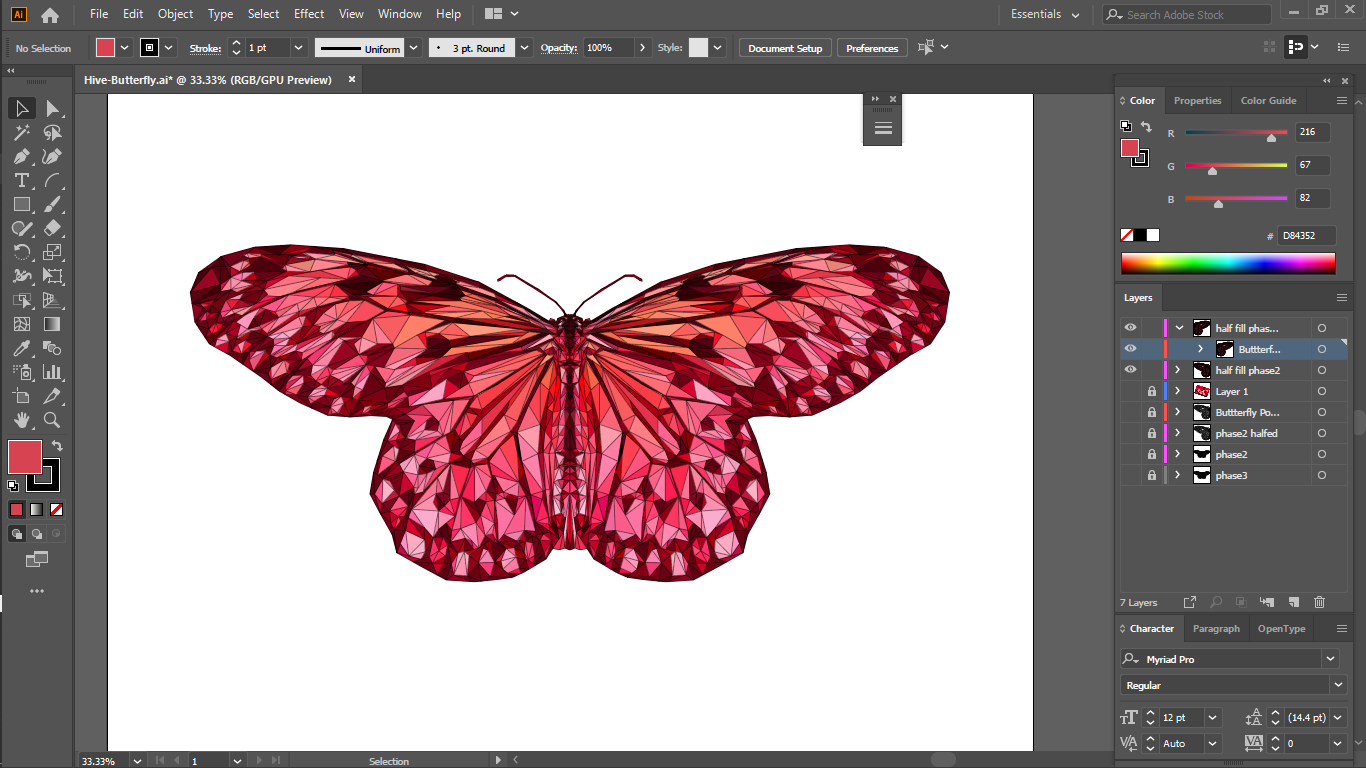This screenshot has height=768, width=1366.
Task: Click the Preferences button
Action: pos(872,48)
